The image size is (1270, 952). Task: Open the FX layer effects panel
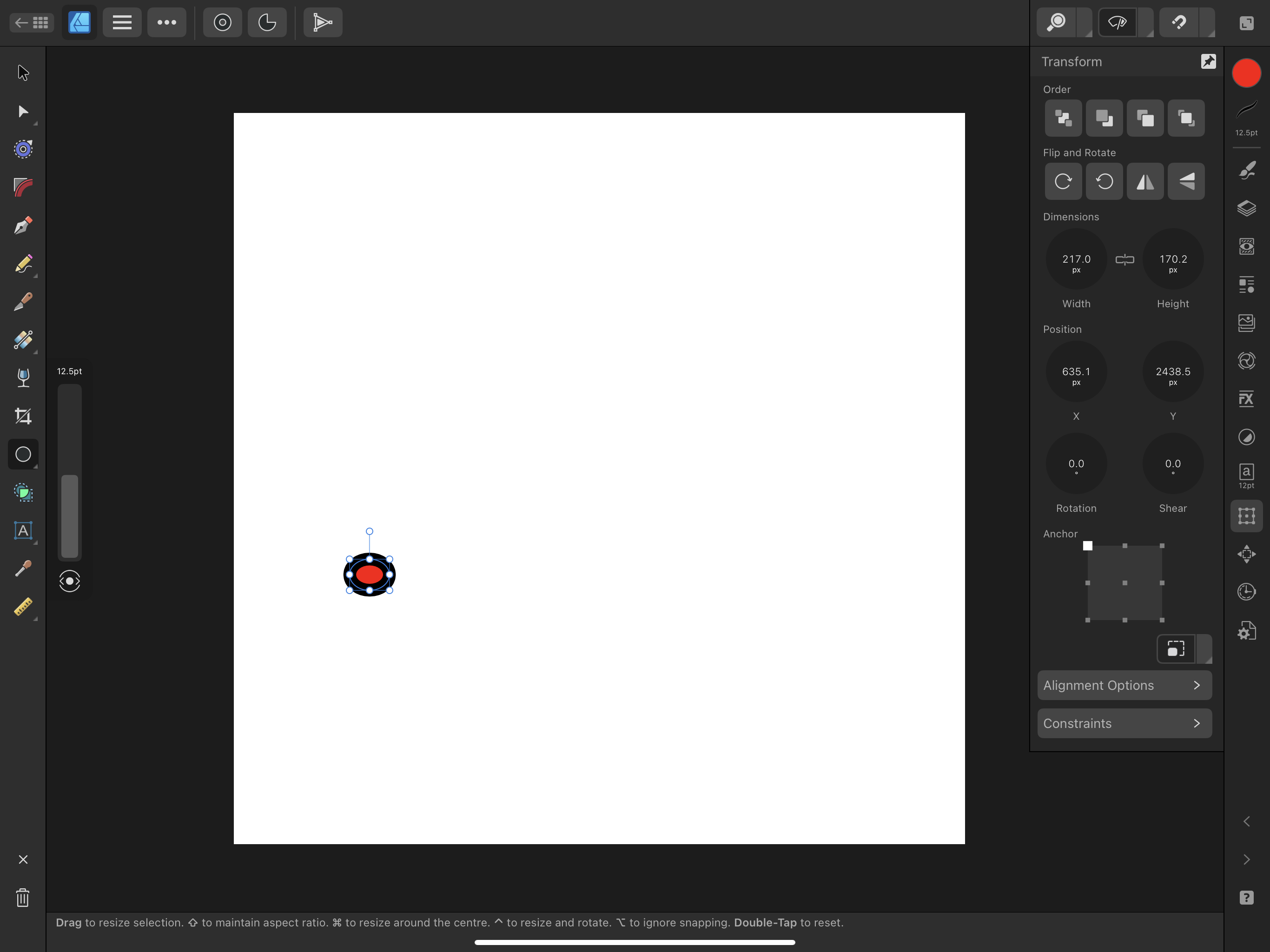pos(1246,399)
